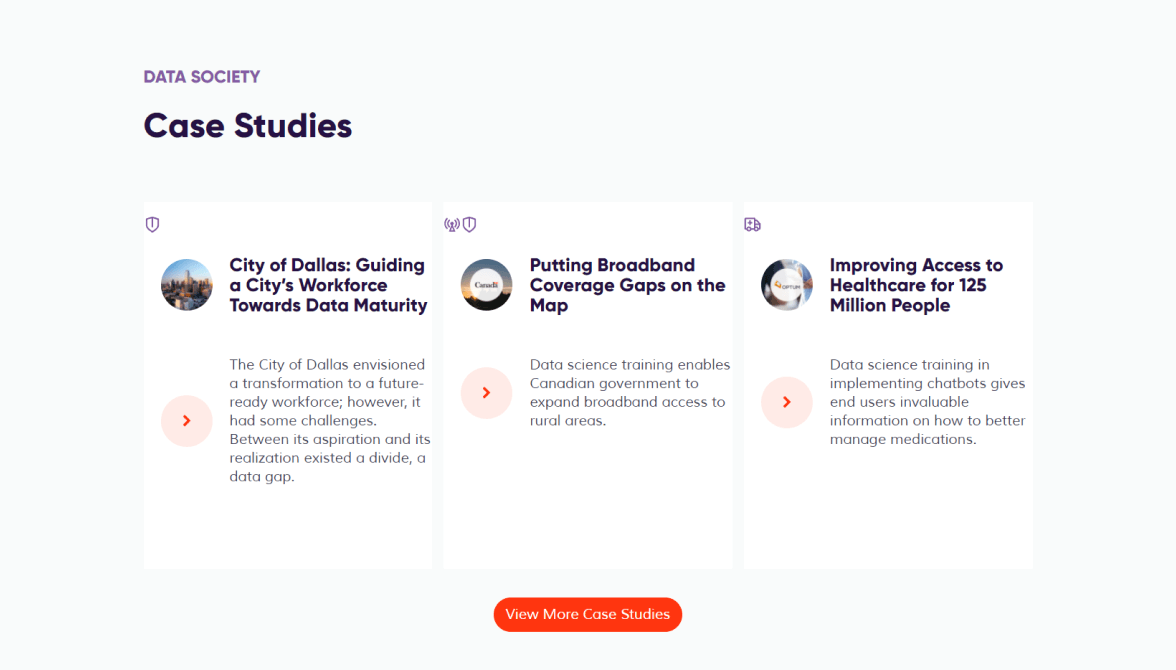The height and width of the screenshot is (670, 1176).
Task: Click the chatbots healthcare description text
Action: pyautogui.click(x=927, y=402)
